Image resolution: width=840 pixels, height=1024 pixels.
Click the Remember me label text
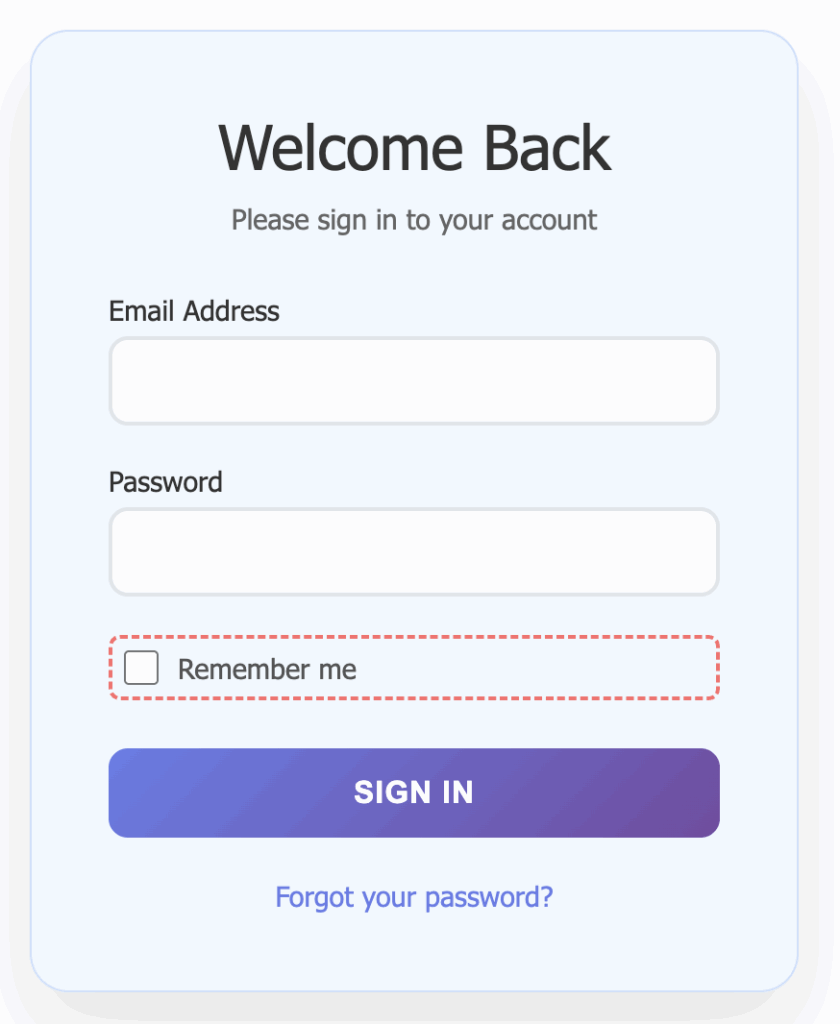[x=267, y=669]
